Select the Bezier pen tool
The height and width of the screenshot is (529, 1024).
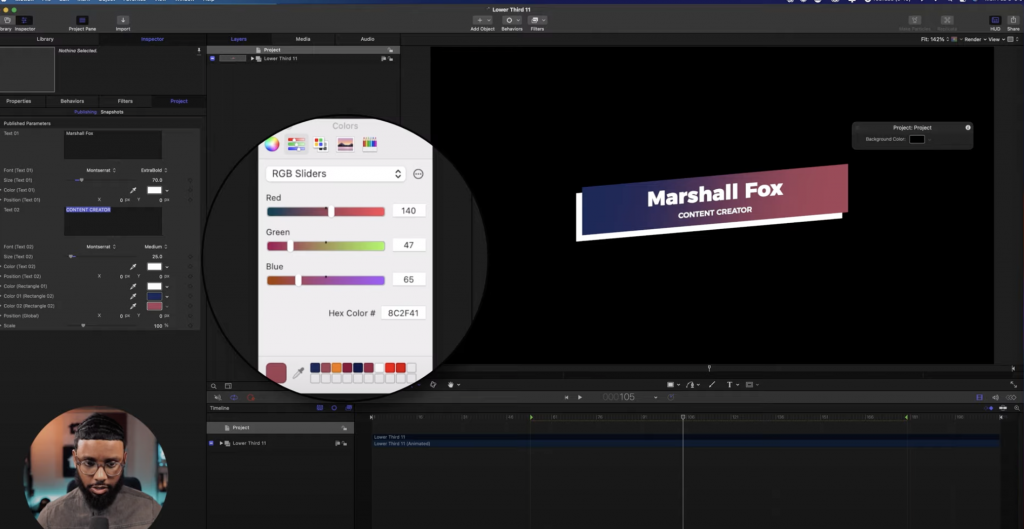point(690,385)
